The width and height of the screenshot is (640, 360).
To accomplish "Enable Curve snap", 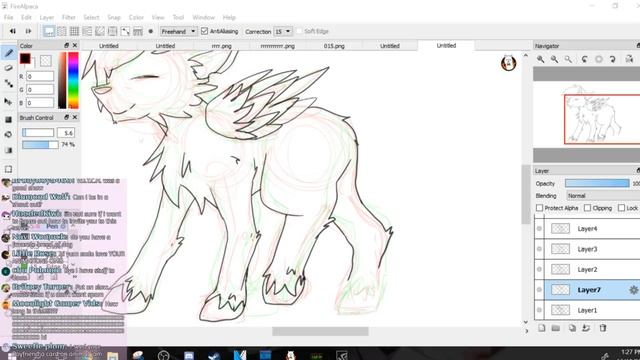I will (x=125, y=31).
